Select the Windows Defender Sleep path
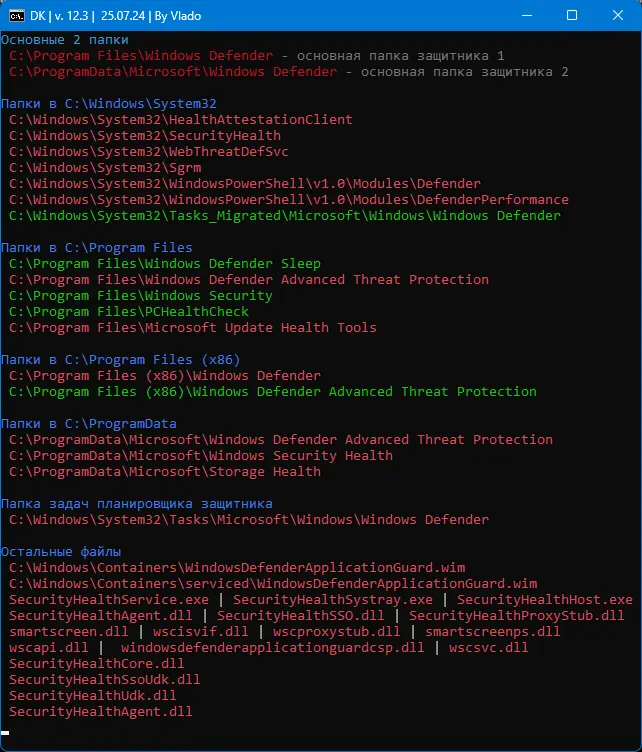 tap(164, 264)
